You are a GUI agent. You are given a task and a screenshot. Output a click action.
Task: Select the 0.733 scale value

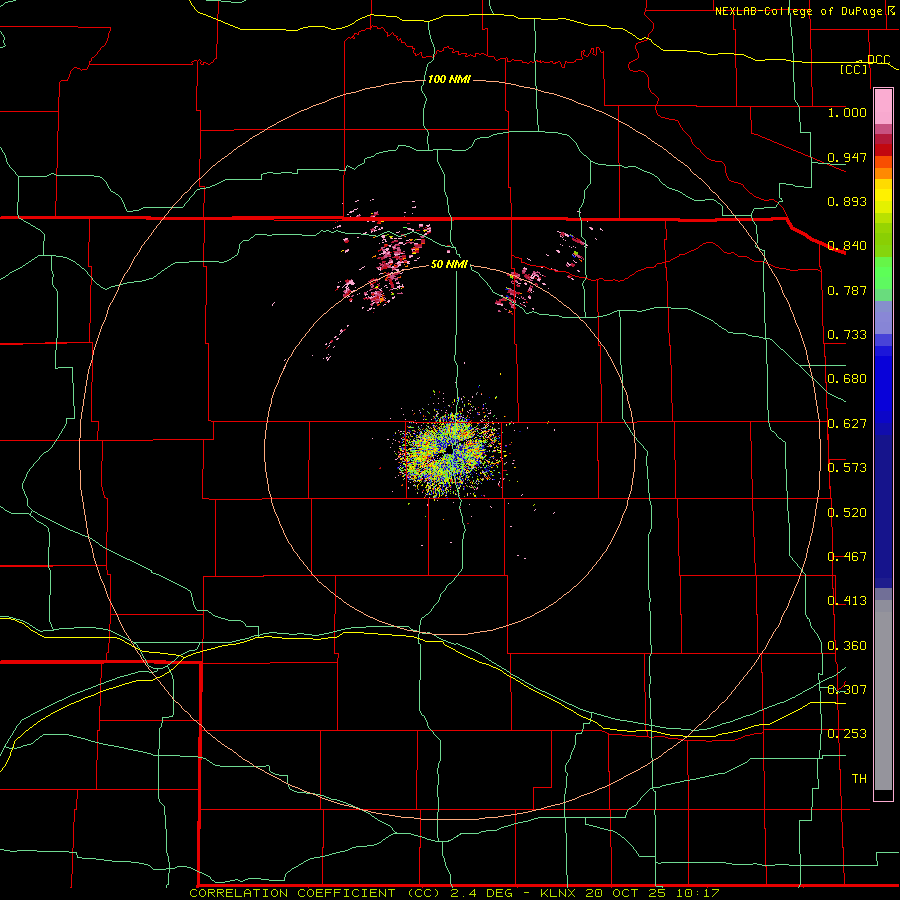pos(847,335)
